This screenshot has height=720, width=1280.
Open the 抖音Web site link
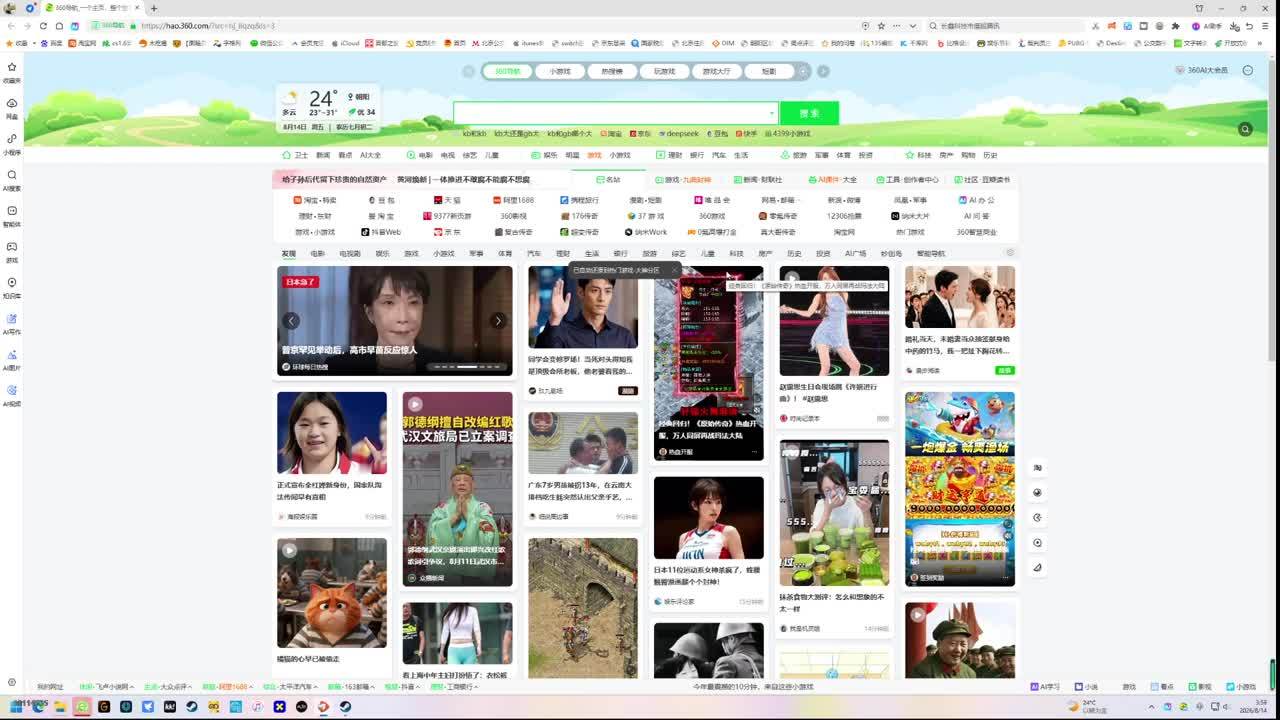click(381, 232)
